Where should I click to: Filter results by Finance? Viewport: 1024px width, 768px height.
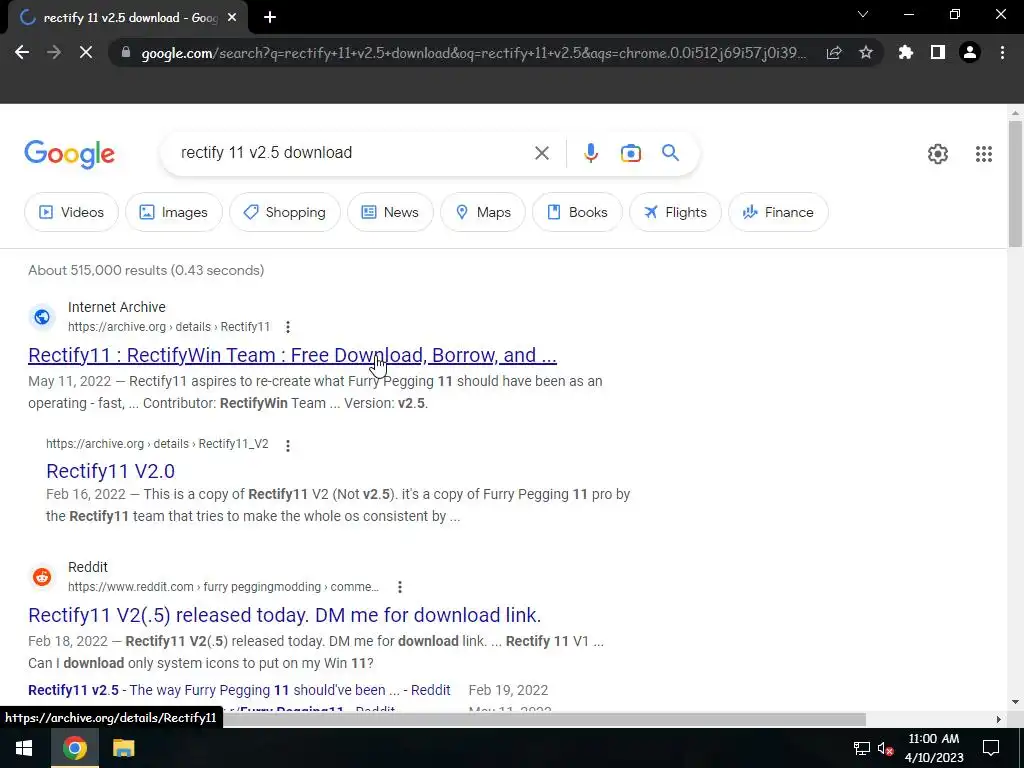(x=778, y=212)
